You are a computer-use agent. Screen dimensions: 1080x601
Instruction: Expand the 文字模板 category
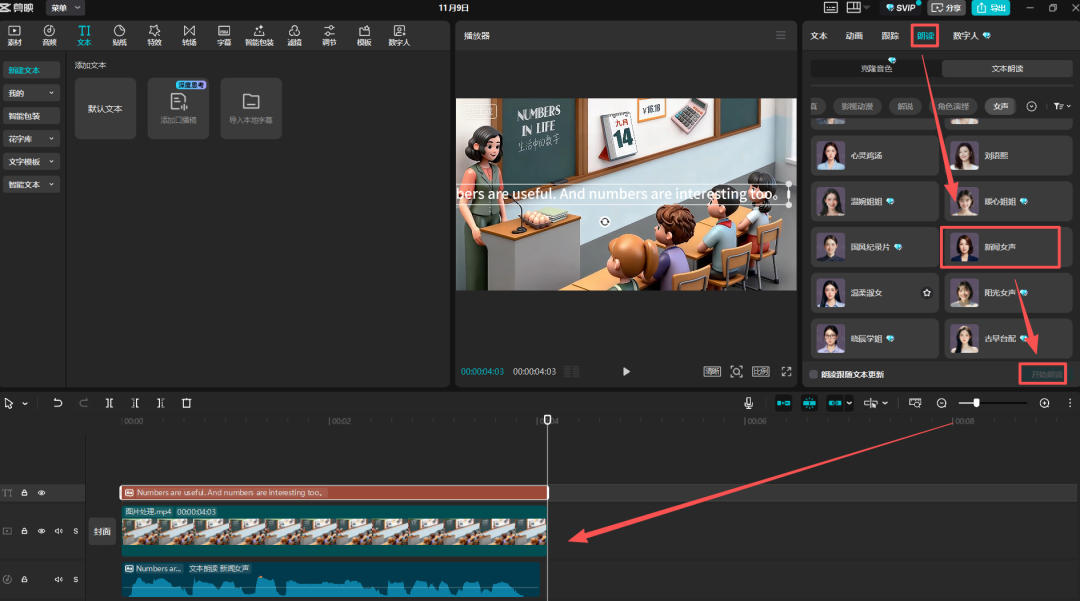pyautogui.click(x=32, y=162)
